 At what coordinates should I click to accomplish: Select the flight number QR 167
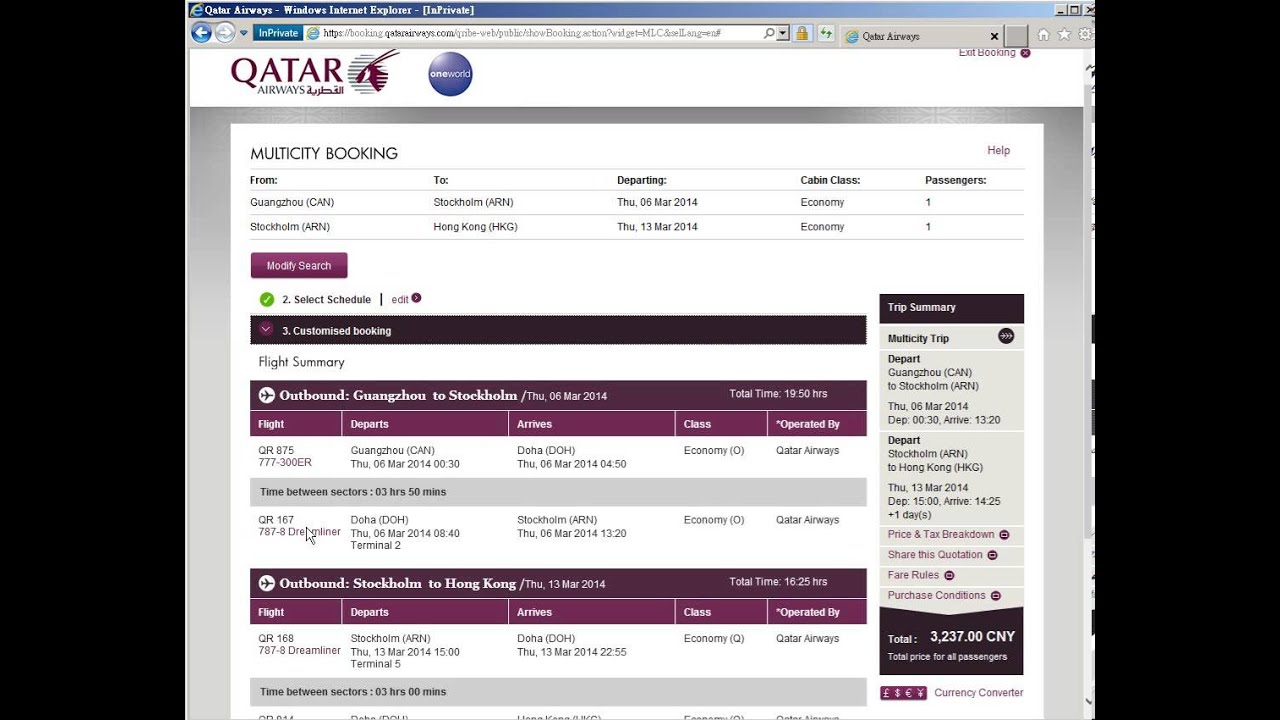pyautogui.click(x=276, y=520)
